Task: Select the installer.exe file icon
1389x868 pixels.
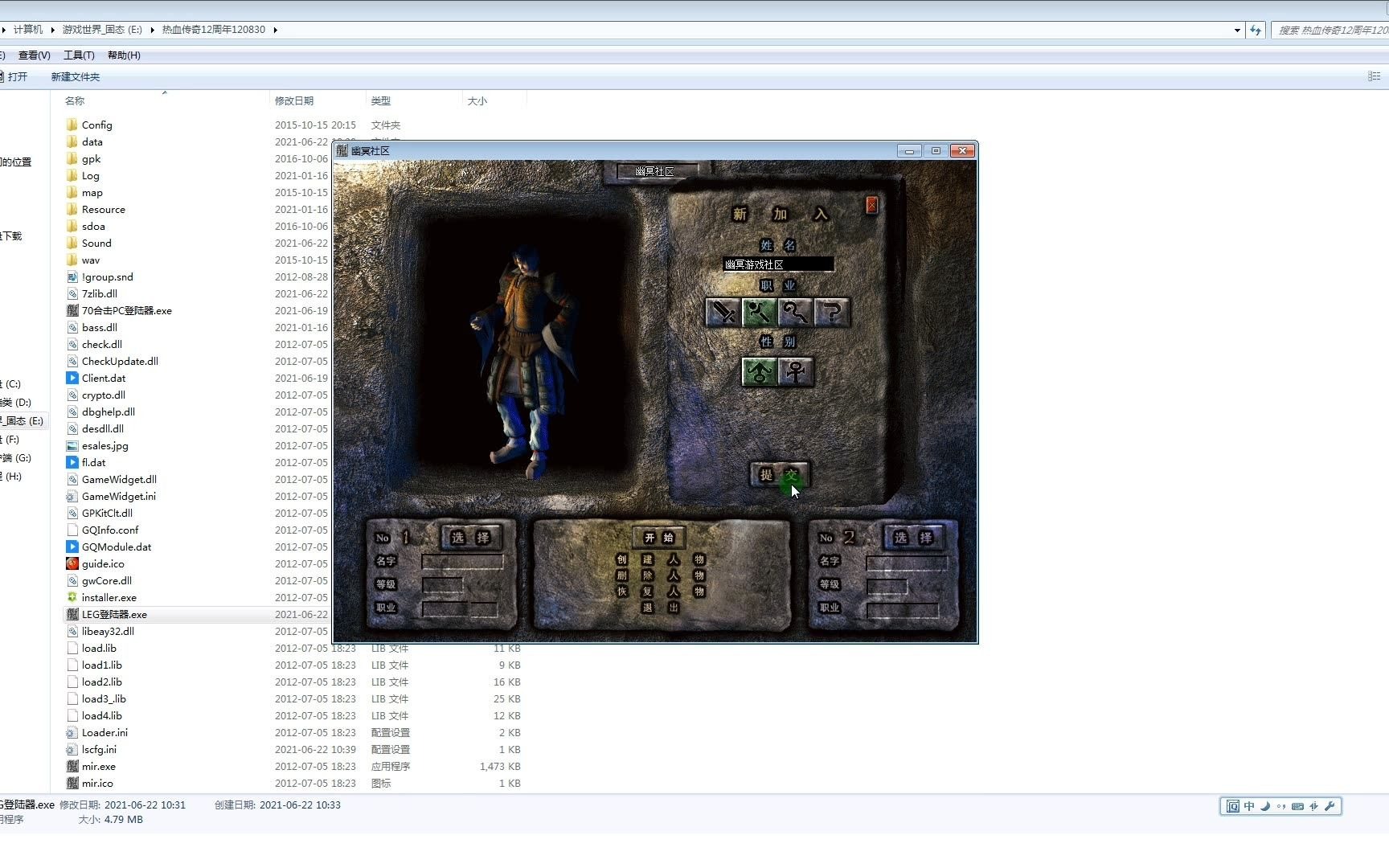Action: pyautogui.click(x=72, y=597)
